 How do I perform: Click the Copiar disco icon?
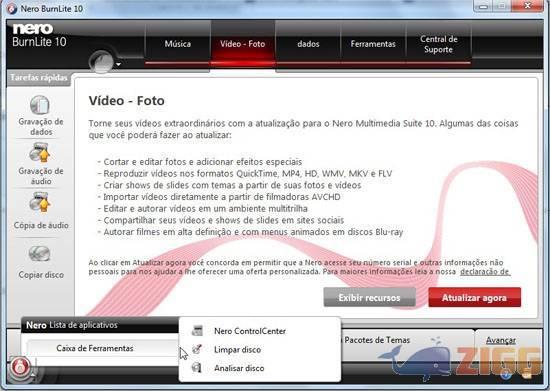pyautogui.click(x=40, y=254)
